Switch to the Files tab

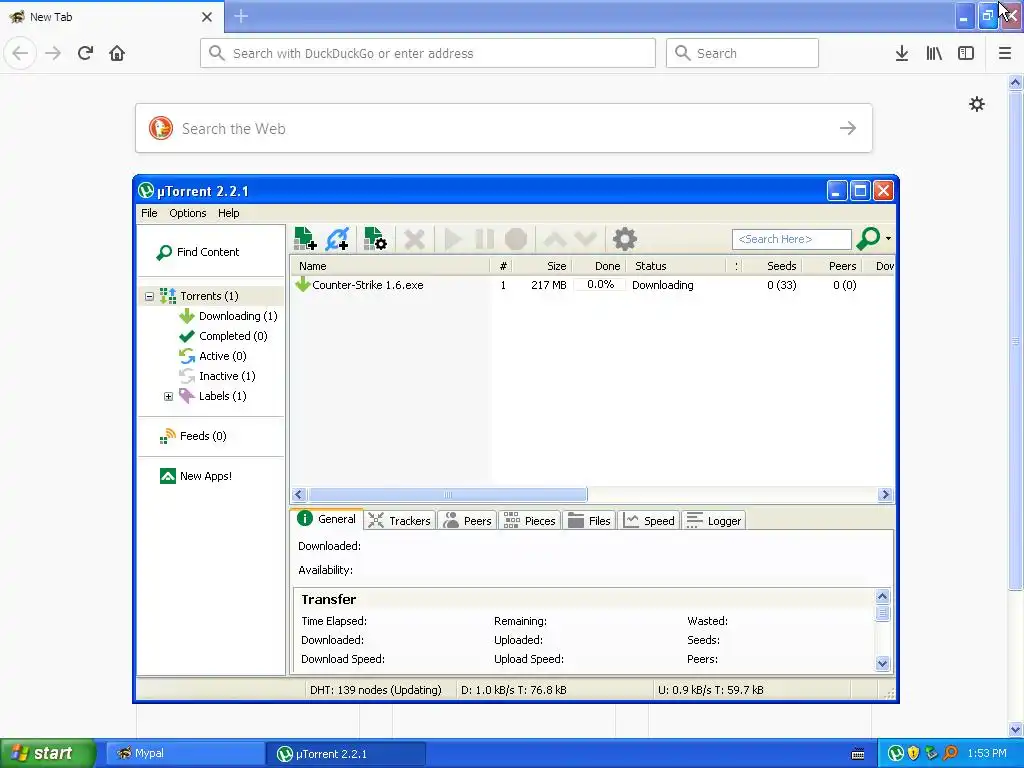pos(589,520)
